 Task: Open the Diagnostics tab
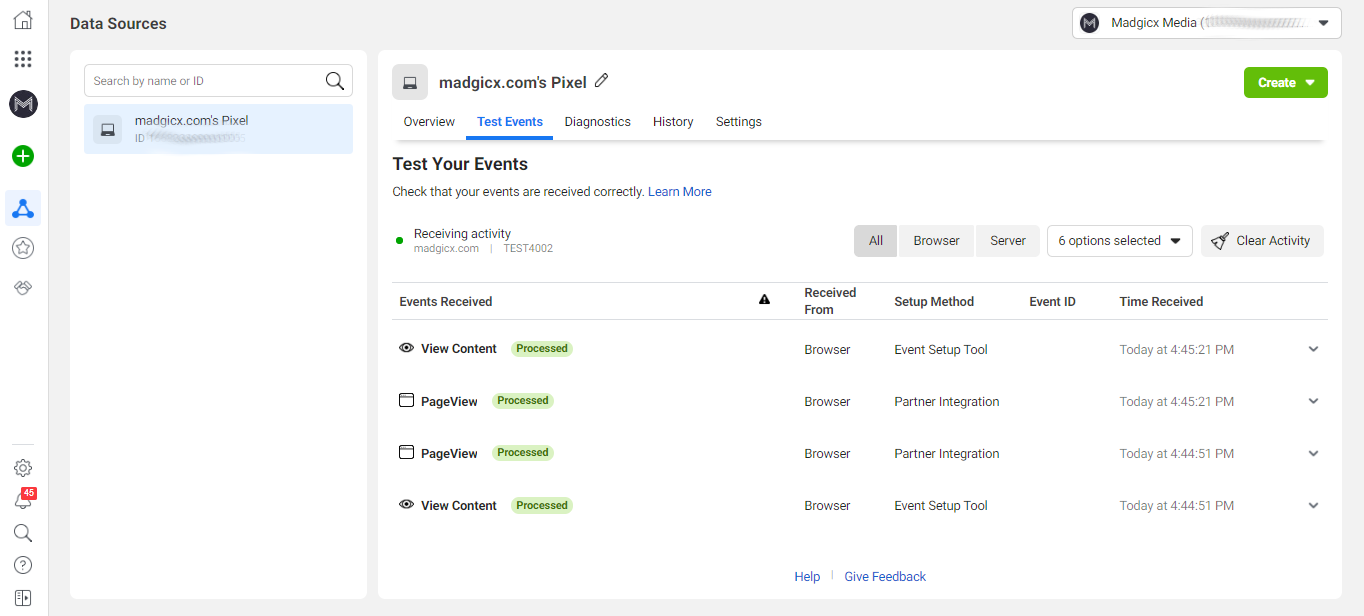597,122
